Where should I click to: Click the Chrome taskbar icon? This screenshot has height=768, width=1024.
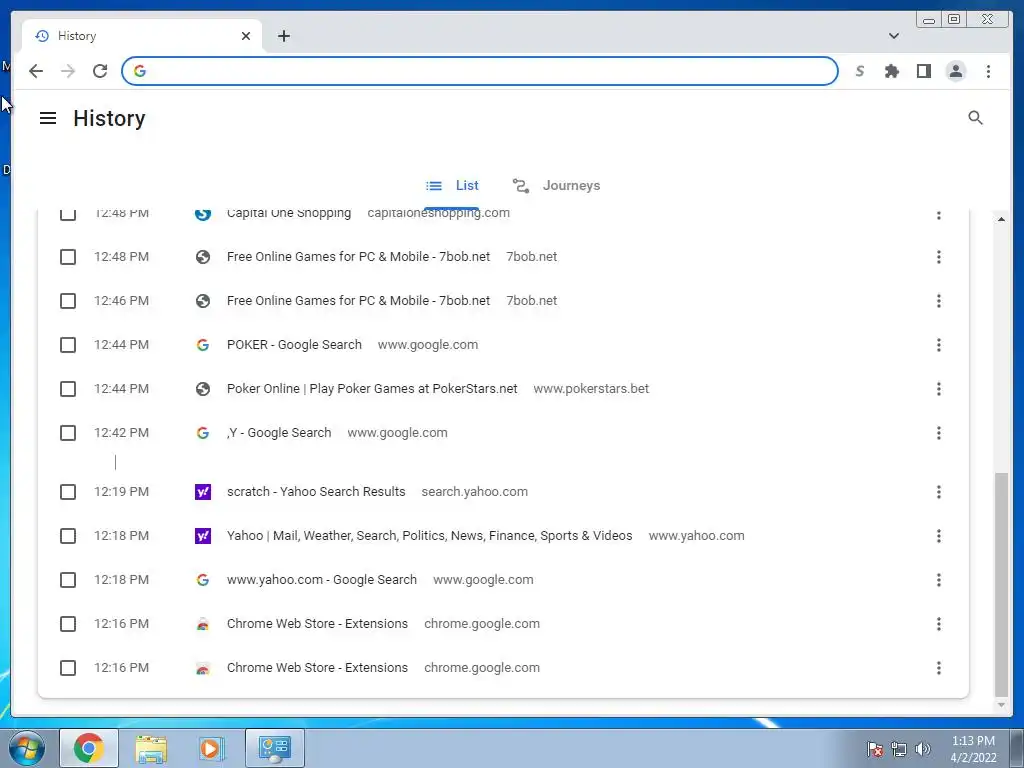(89, 748)
